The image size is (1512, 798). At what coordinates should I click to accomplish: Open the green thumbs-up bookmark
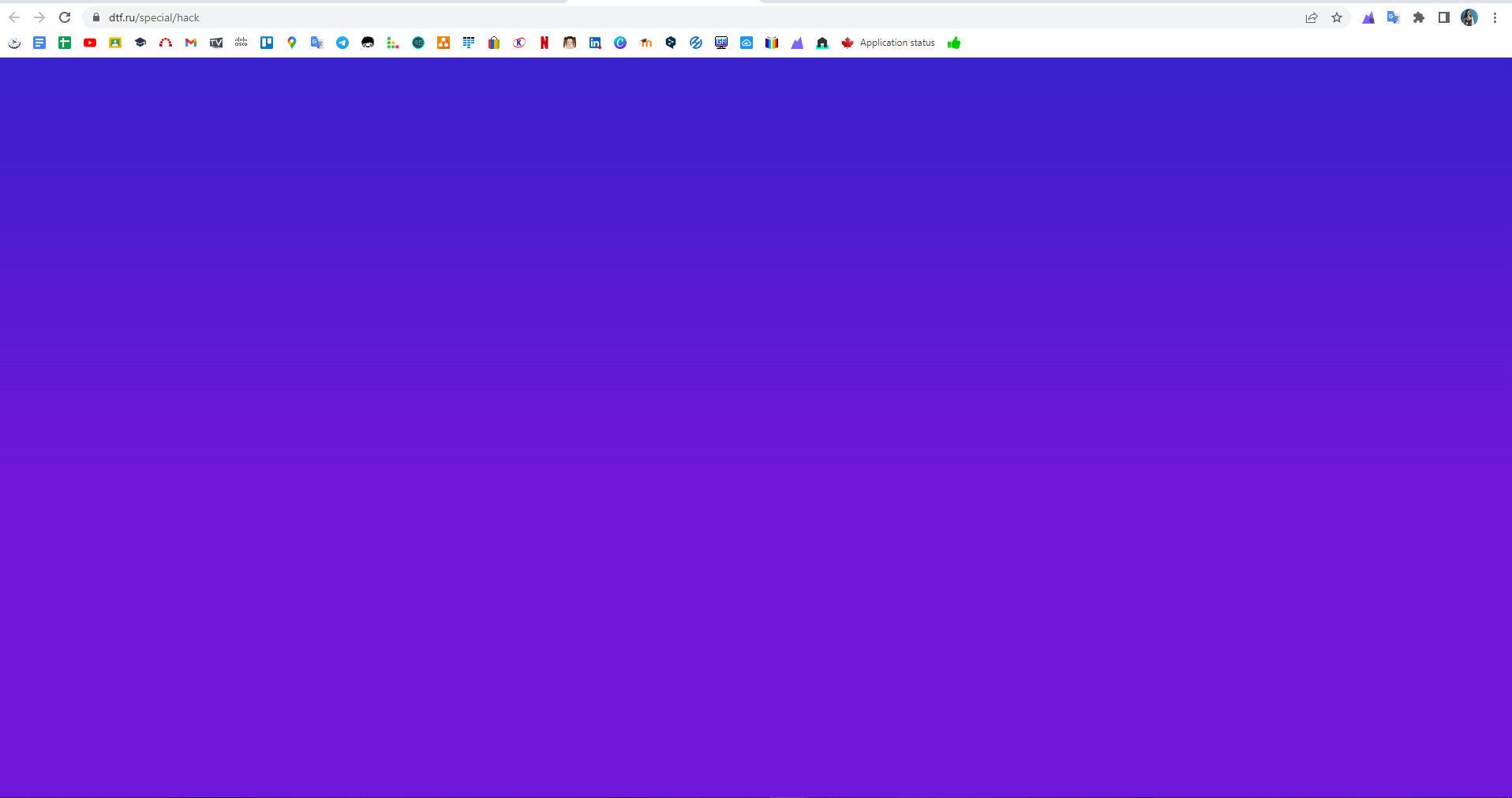tap(954, 43)
